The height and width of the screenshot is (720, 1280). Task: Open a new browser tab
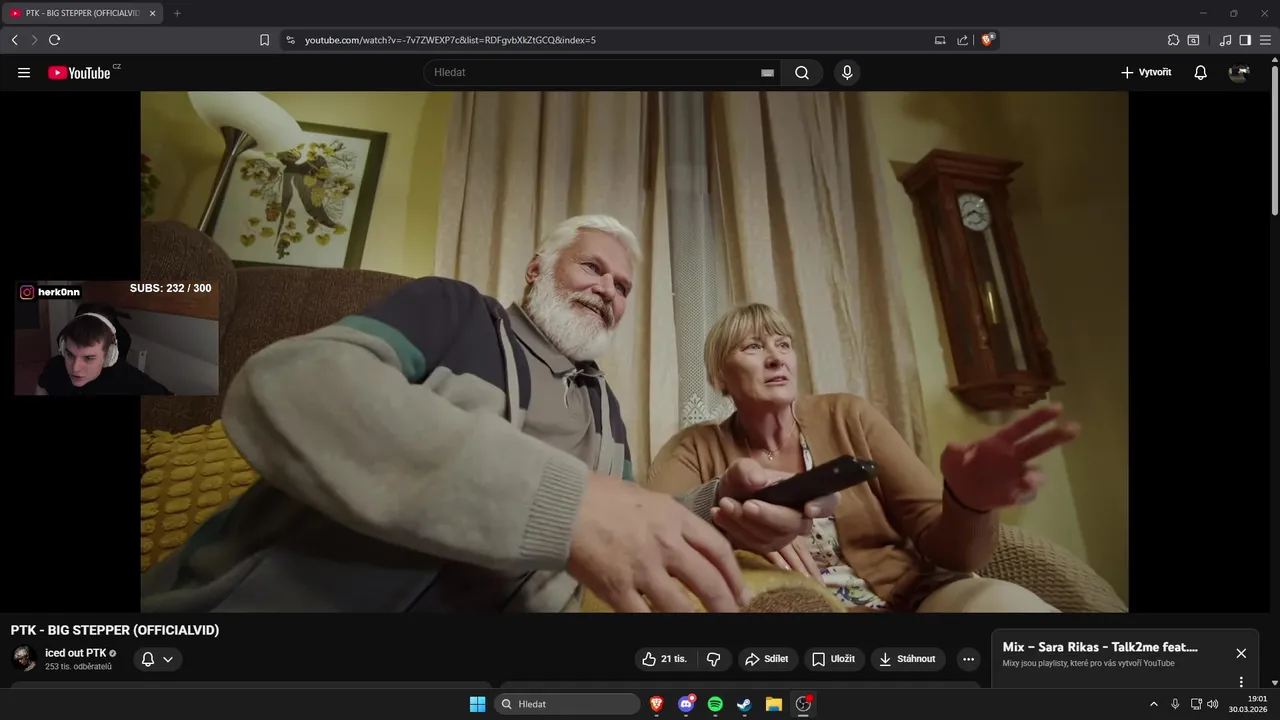click(x=177, y=13)
